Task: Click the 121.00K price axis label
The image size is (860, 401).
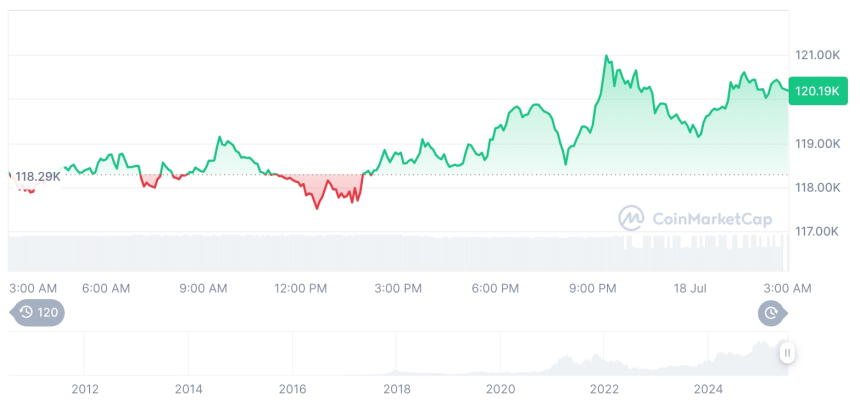Action: click(x=816, y=54)
